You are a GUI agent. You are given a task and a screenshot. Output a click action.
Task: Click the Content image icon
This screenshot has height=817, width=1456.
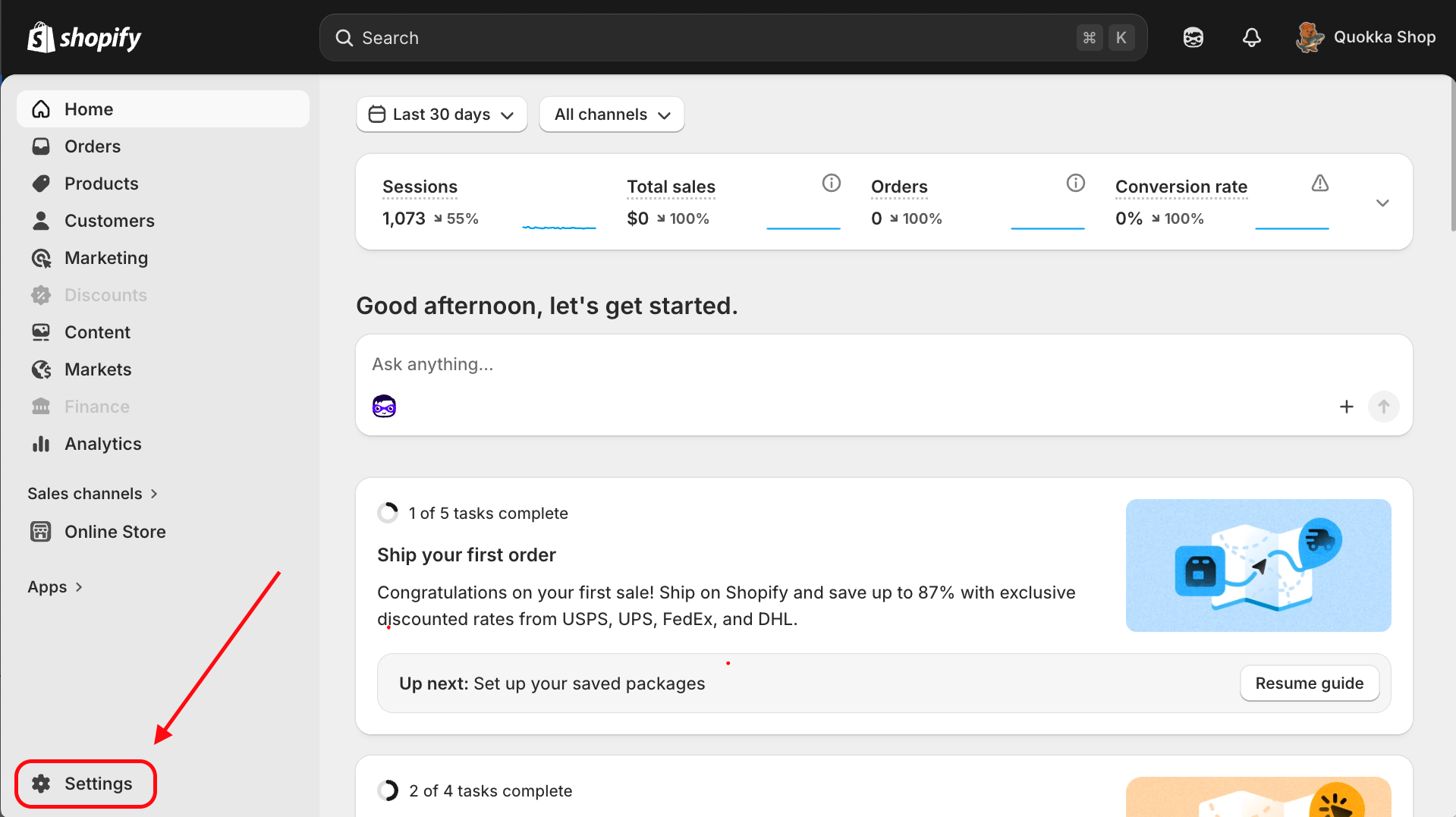[x=41, y=332]
